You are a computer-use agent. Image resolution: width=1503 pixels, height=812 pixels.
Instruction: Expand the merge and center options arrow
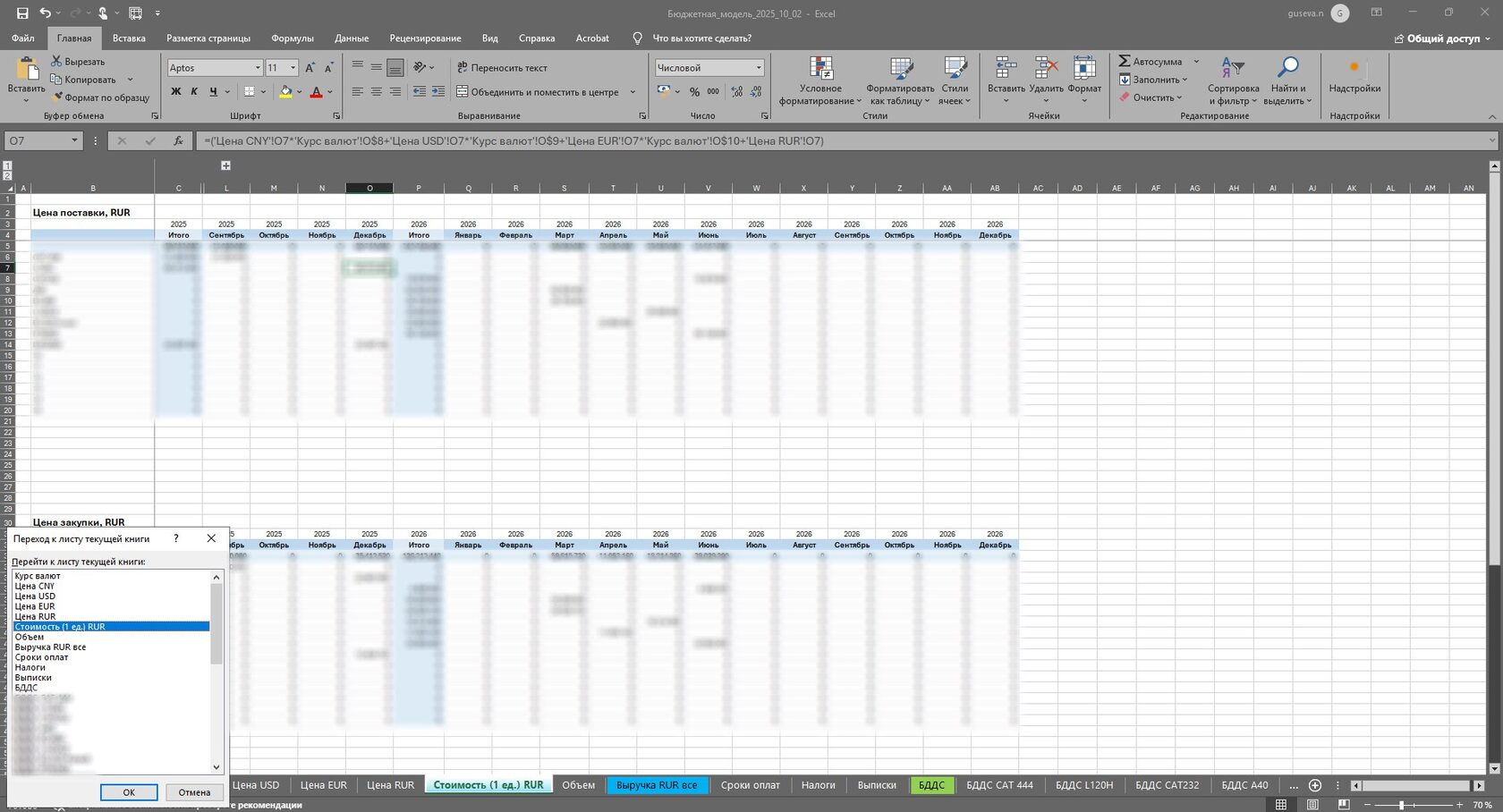(633, 91)
